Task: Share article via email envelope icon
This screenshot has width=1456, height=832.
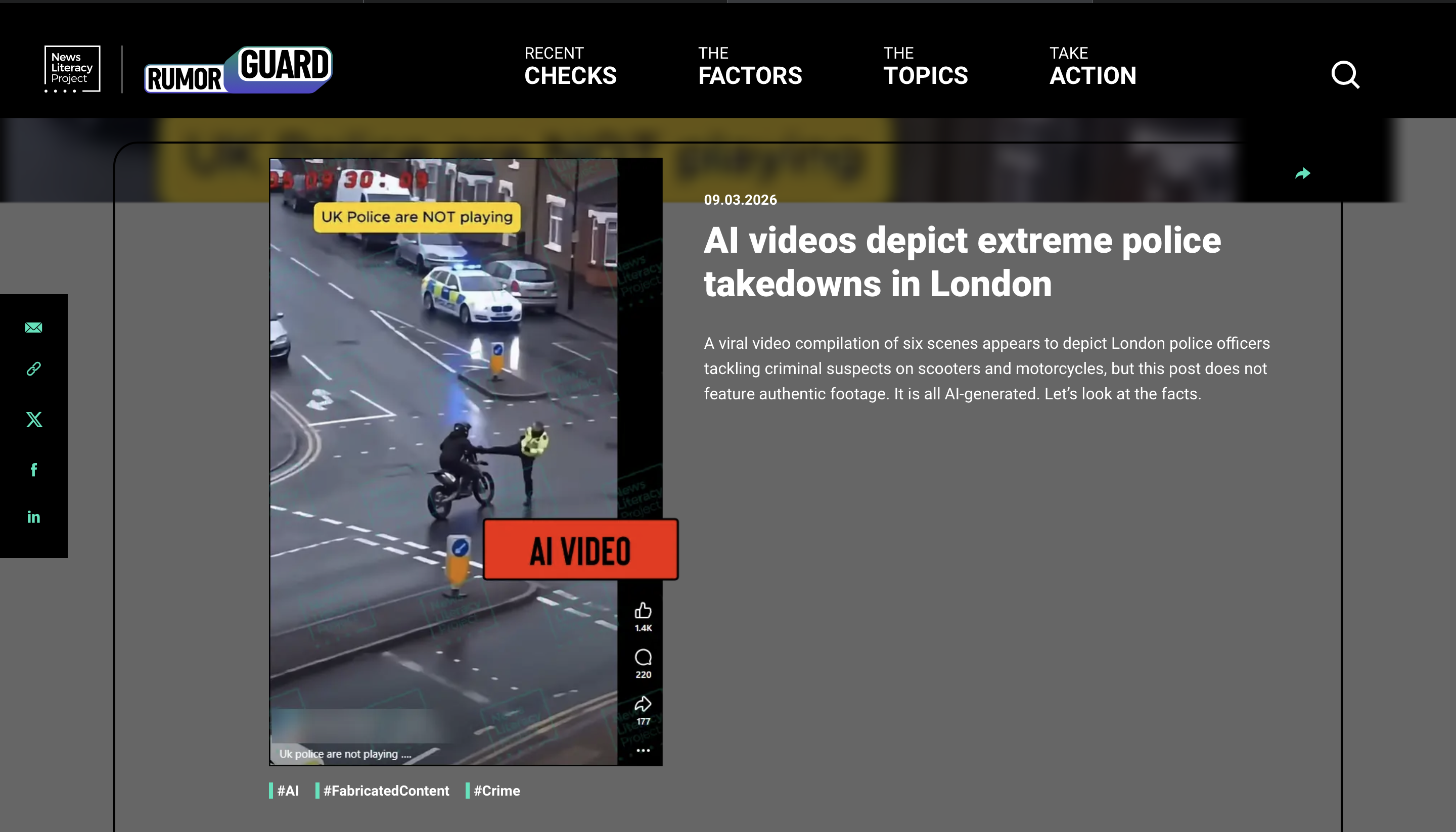Action: [34, 328]
